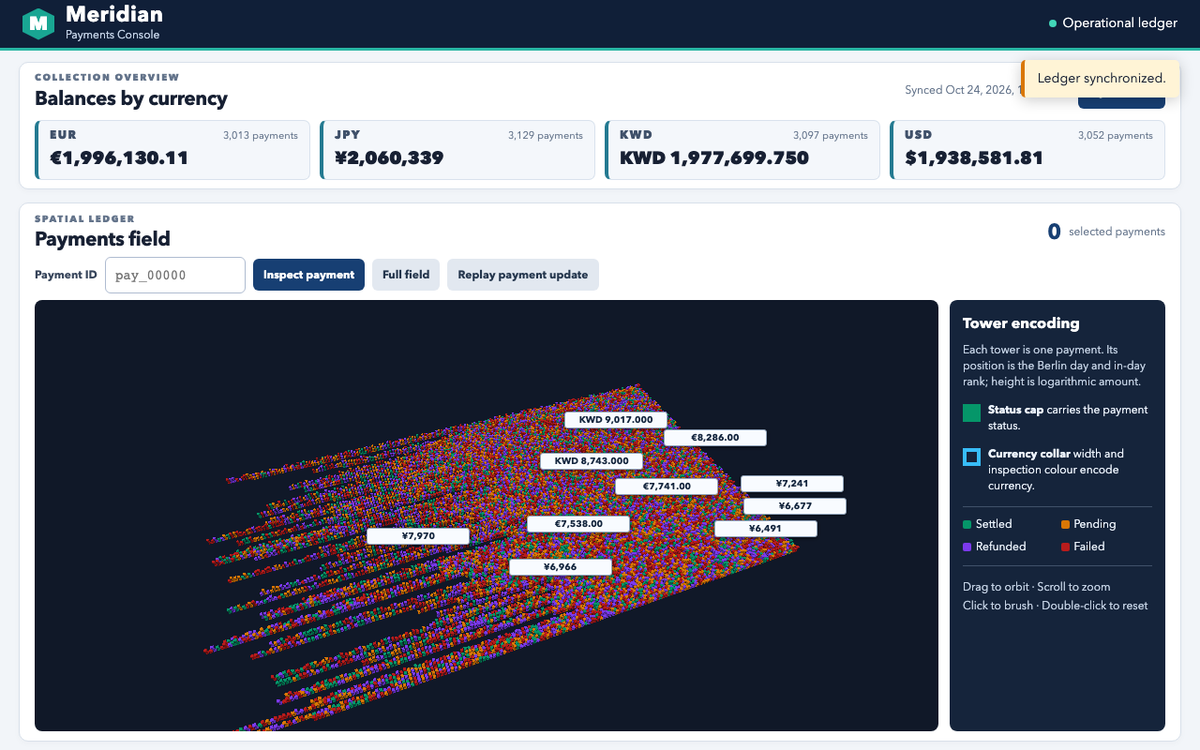Click the Balances by currency heading
This screenshot has width=1200, height=750.
click(x=131, y=98)
